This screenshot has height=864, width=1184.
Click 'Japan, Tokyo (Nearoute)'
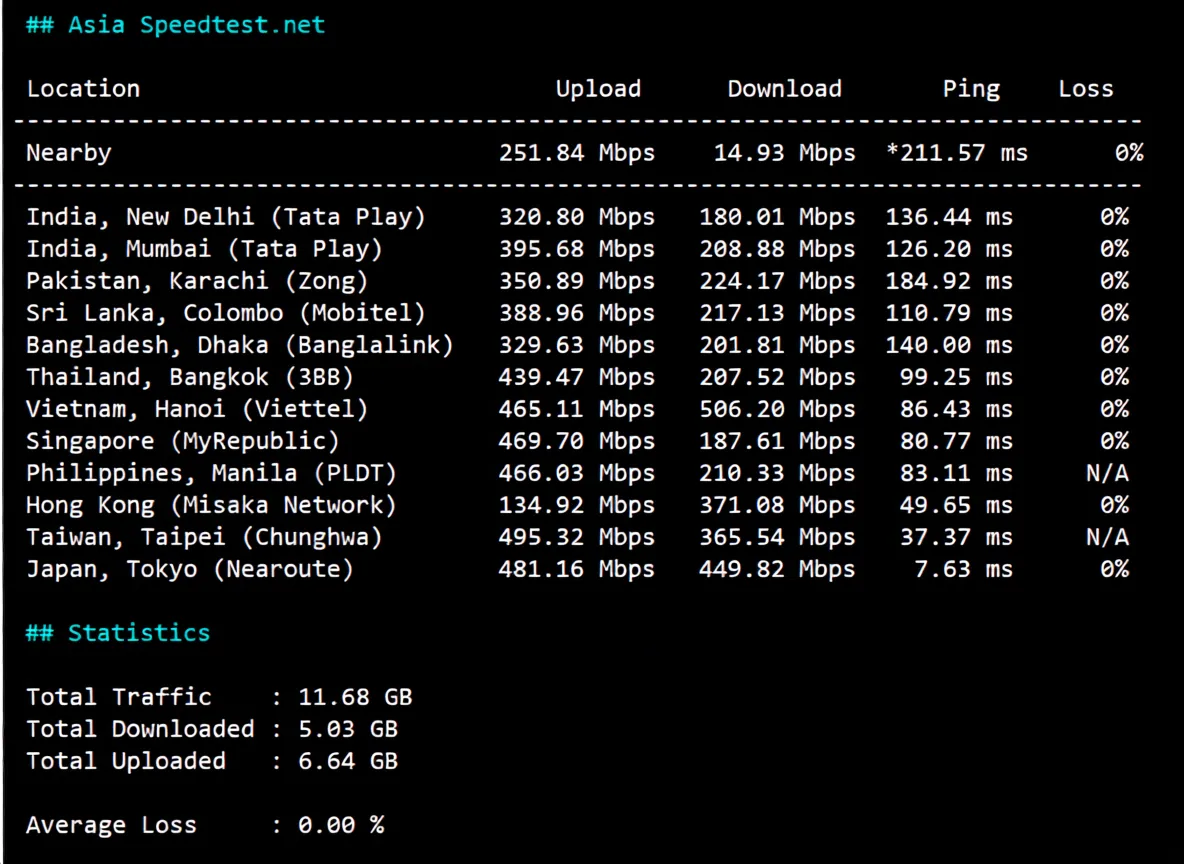coord(190,569)
